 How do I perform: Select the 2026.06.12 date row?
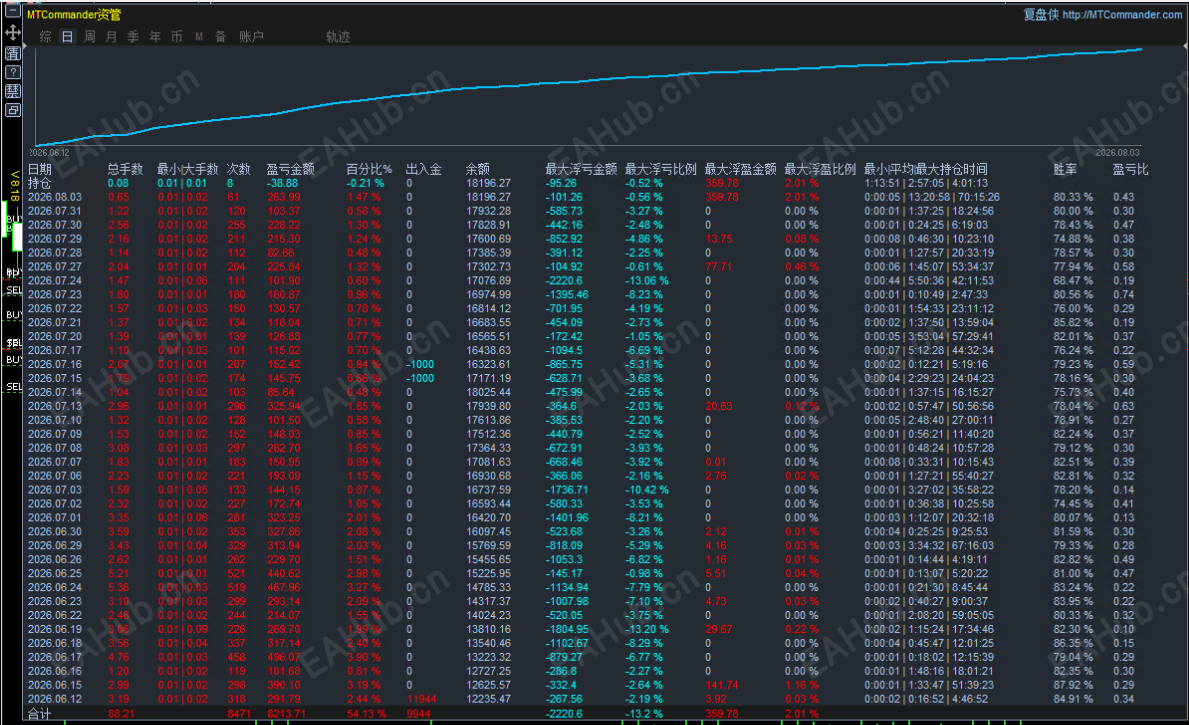[x=55, y=698]
